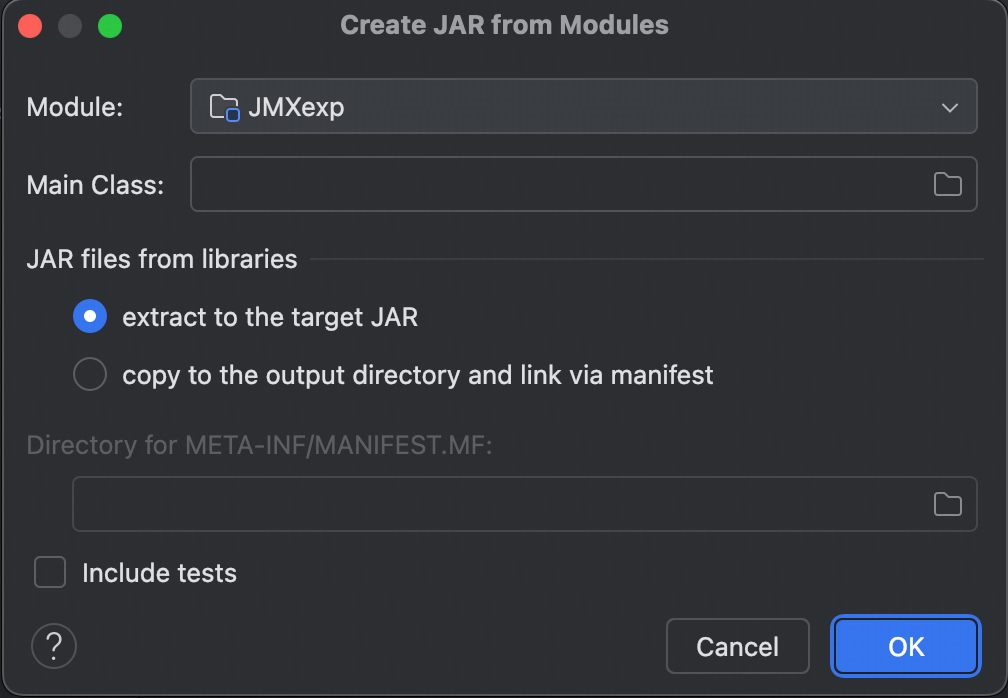Click the green maximize window button
1008x698 pixels.
pyautogui.click(x=109, y=26)
